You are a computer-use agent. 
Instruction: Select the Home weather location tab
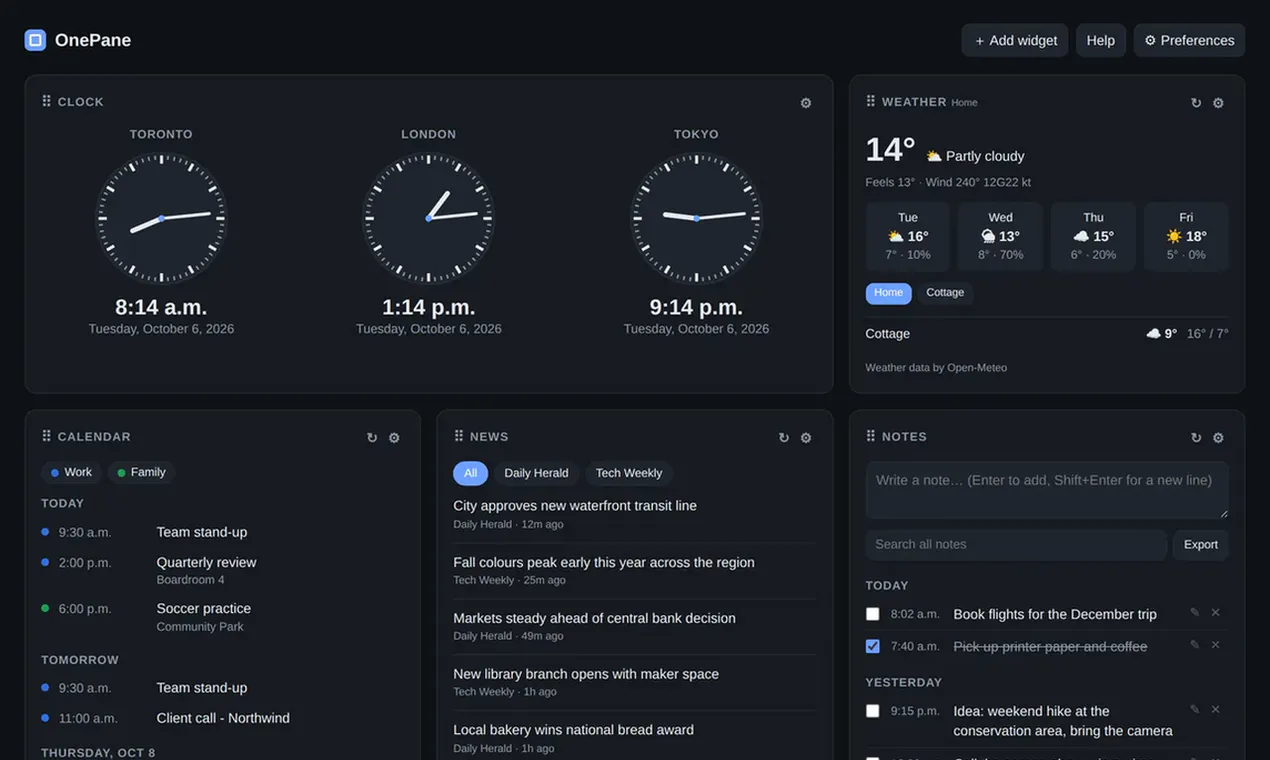click(888, 293)
